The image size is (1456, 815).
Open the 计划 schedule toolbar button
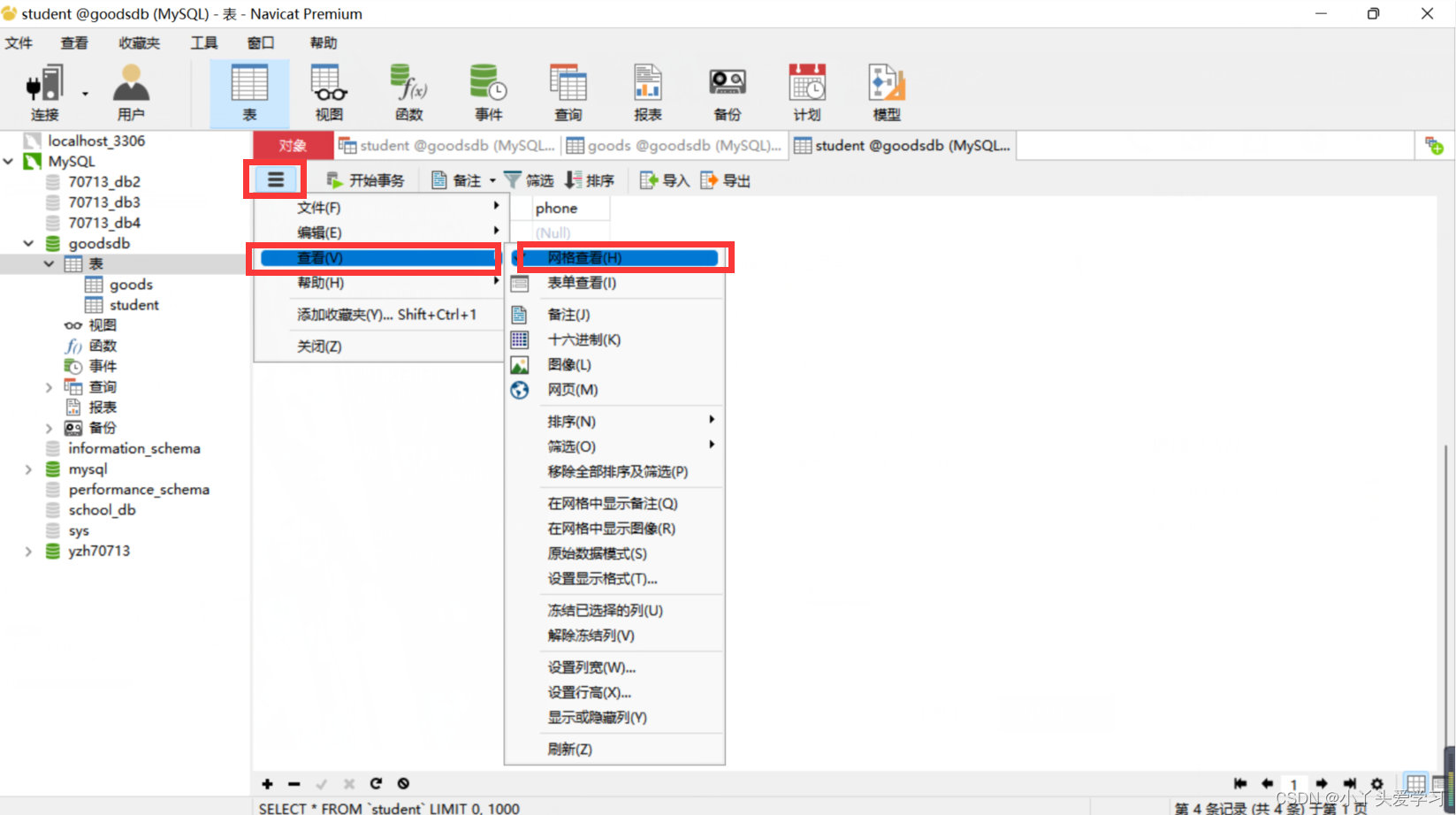coord(806,93)
